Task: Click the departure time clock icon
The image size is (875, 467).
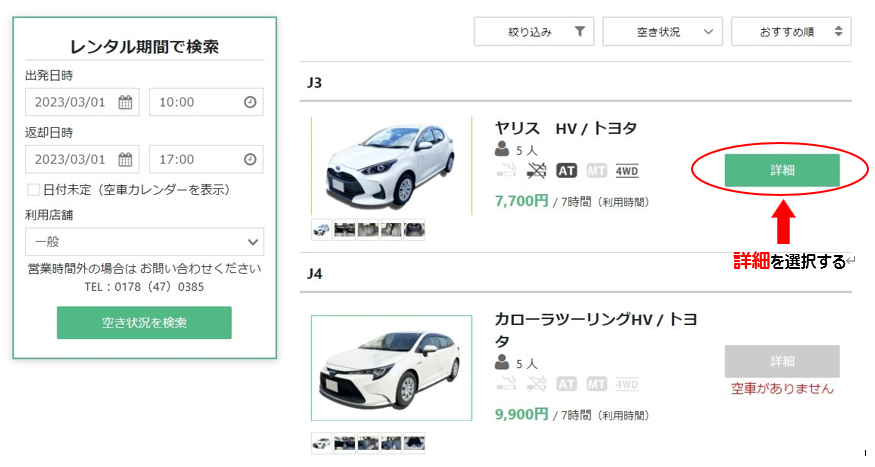Action: pyautogui.click(x=250, y=102)
